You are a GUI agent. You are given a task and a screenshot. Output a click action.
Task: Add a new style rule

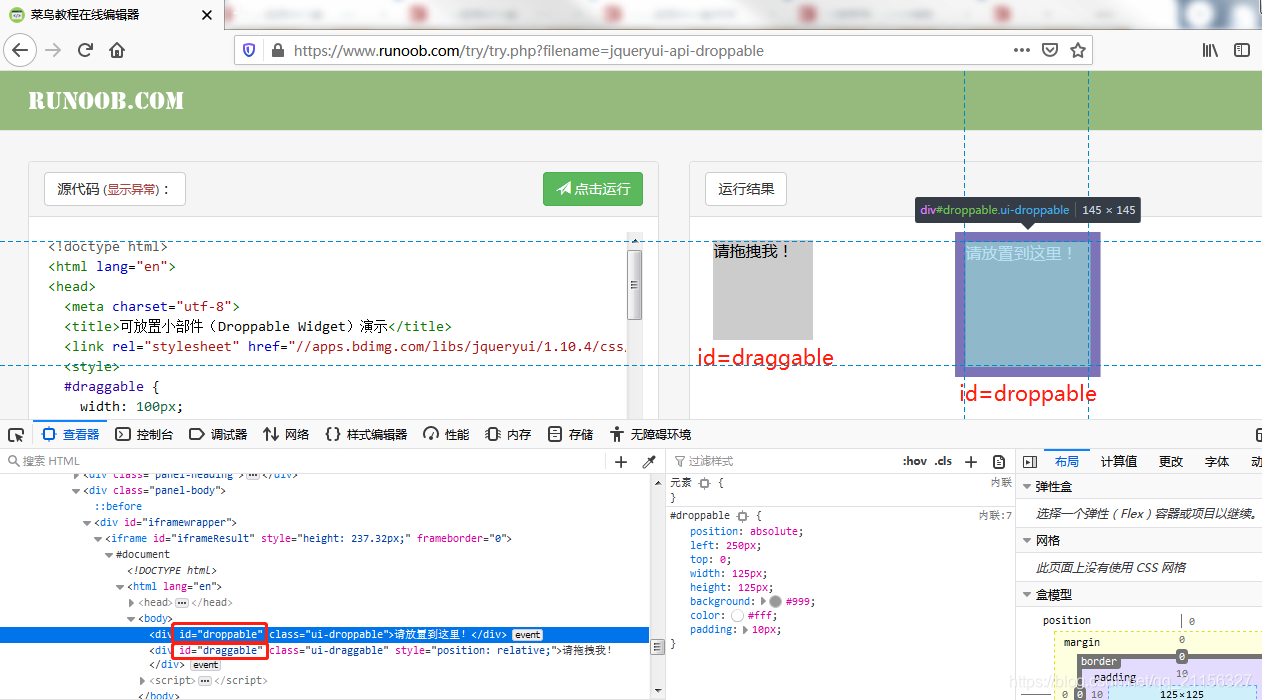tap(970, 461)
